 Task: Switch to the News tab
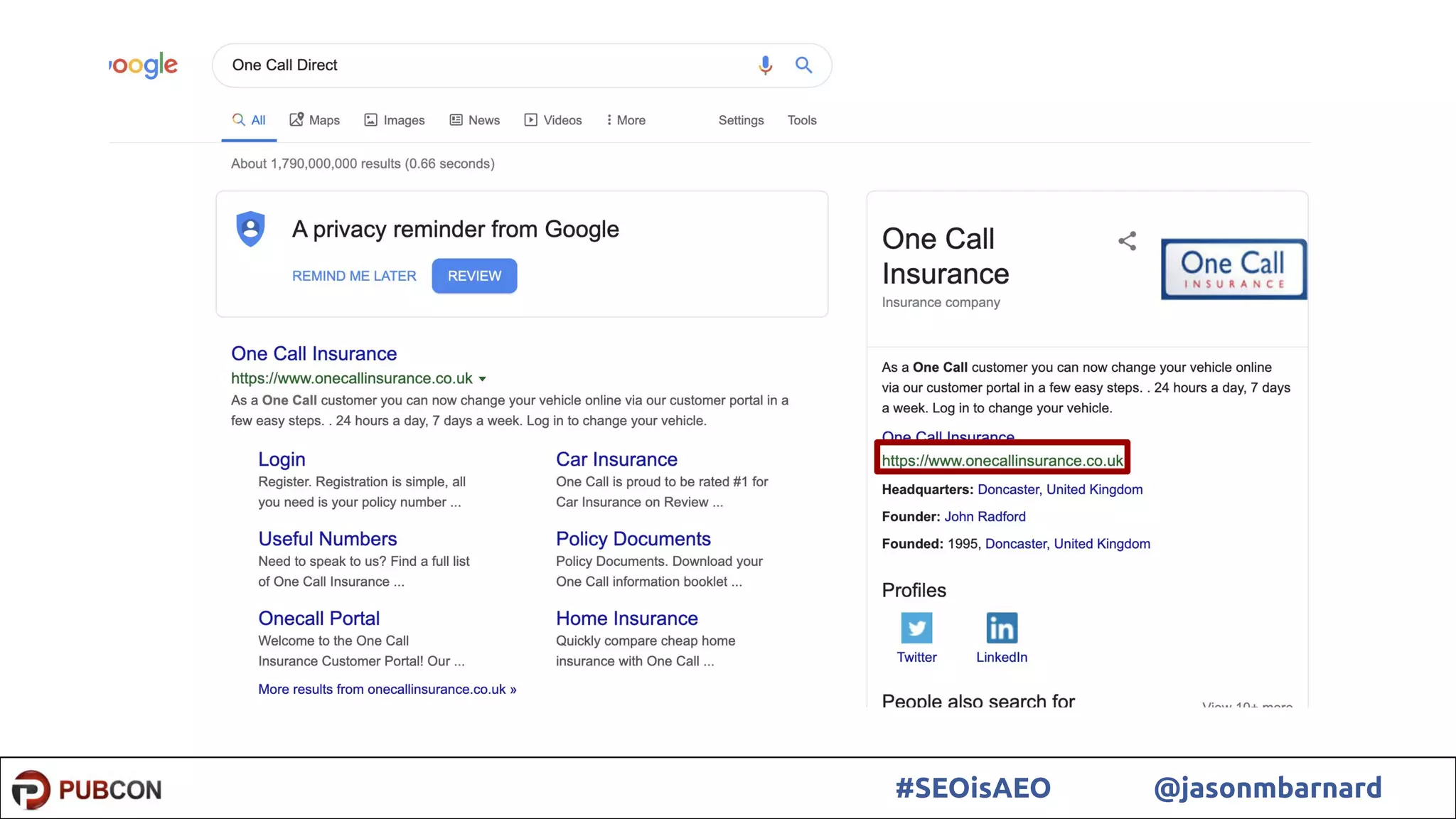coord(475,120)
